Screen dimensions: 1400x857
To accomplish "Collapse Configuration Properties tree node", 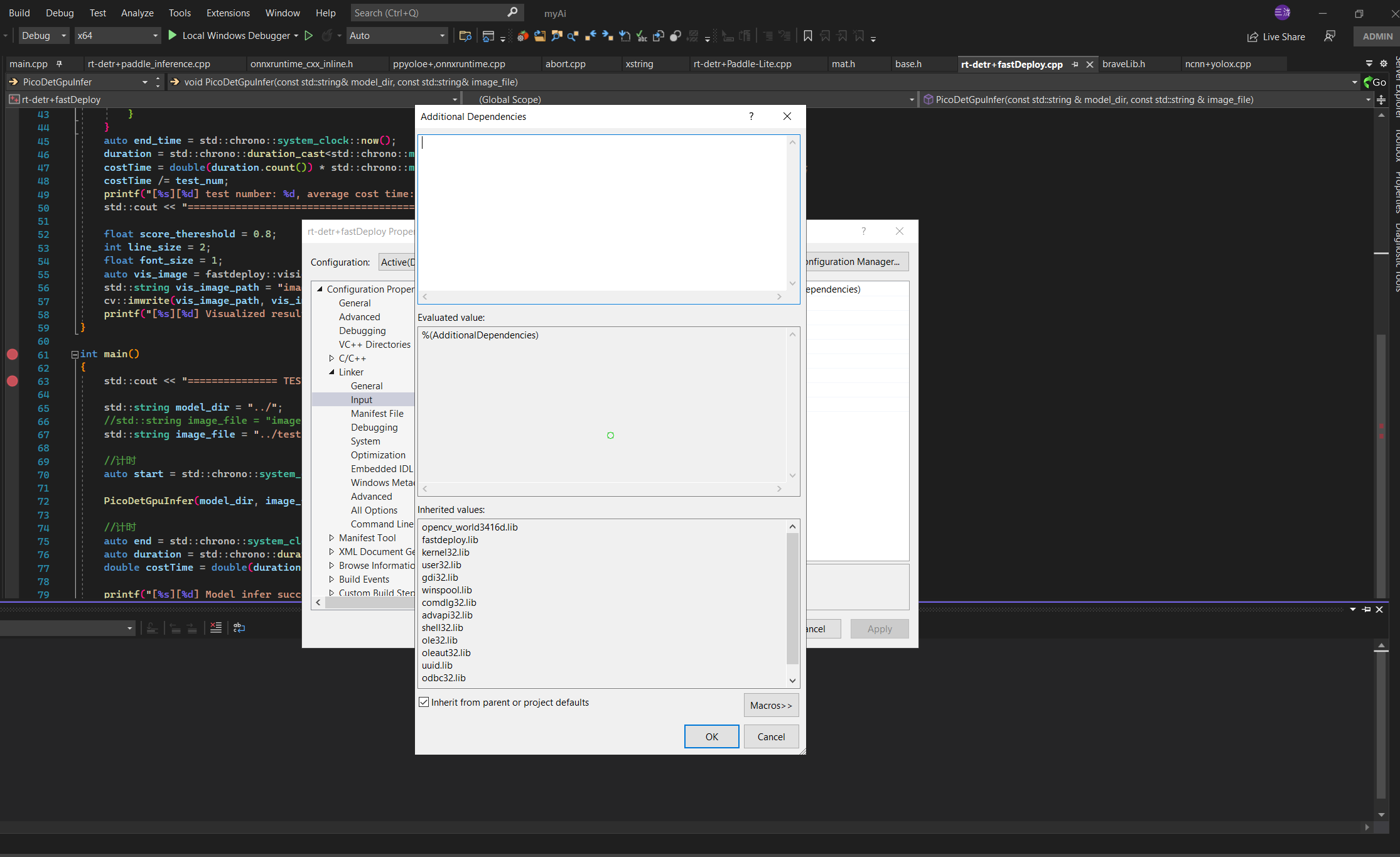I will coord(320,289).
